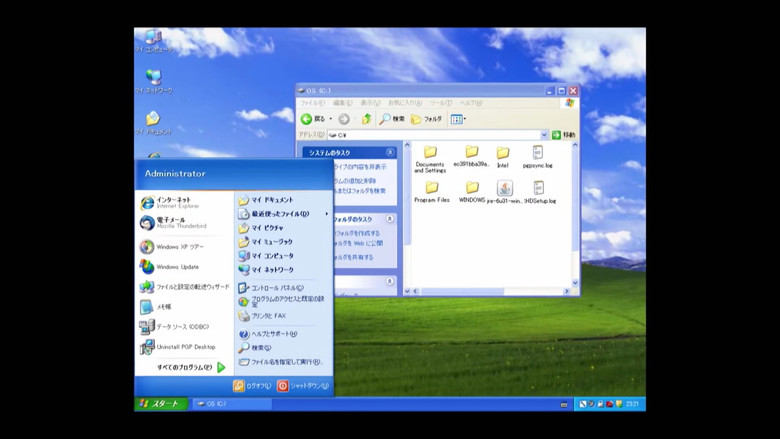Open the ファイル menu in Explorer
Image resolution: width=780 pixels, height=439 pixels.
pyautogui.click(x=312, y=103)
